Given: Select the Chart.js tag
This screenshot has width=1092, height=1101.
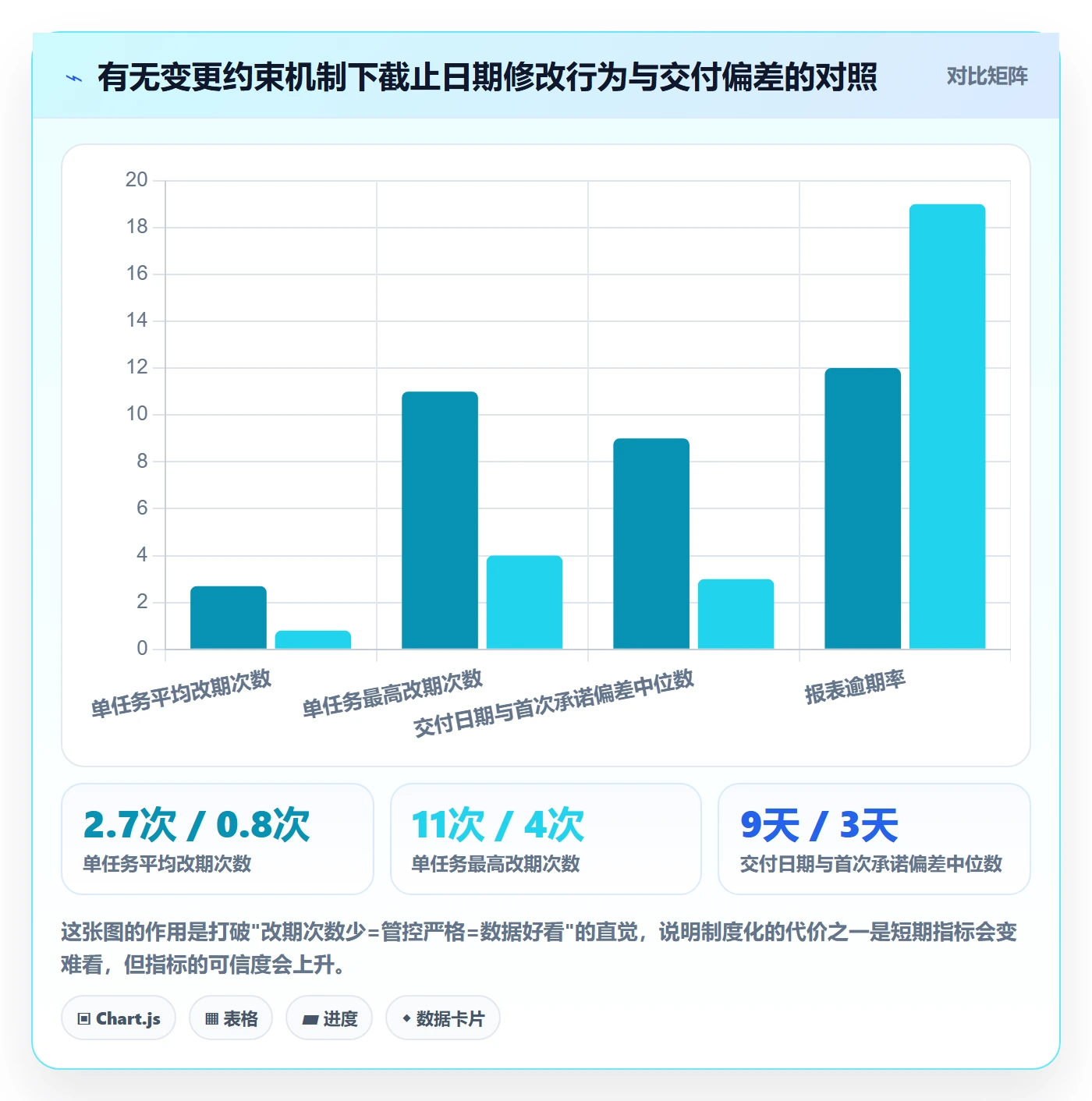Looking at the screenshot, I should coord(119,1018).
